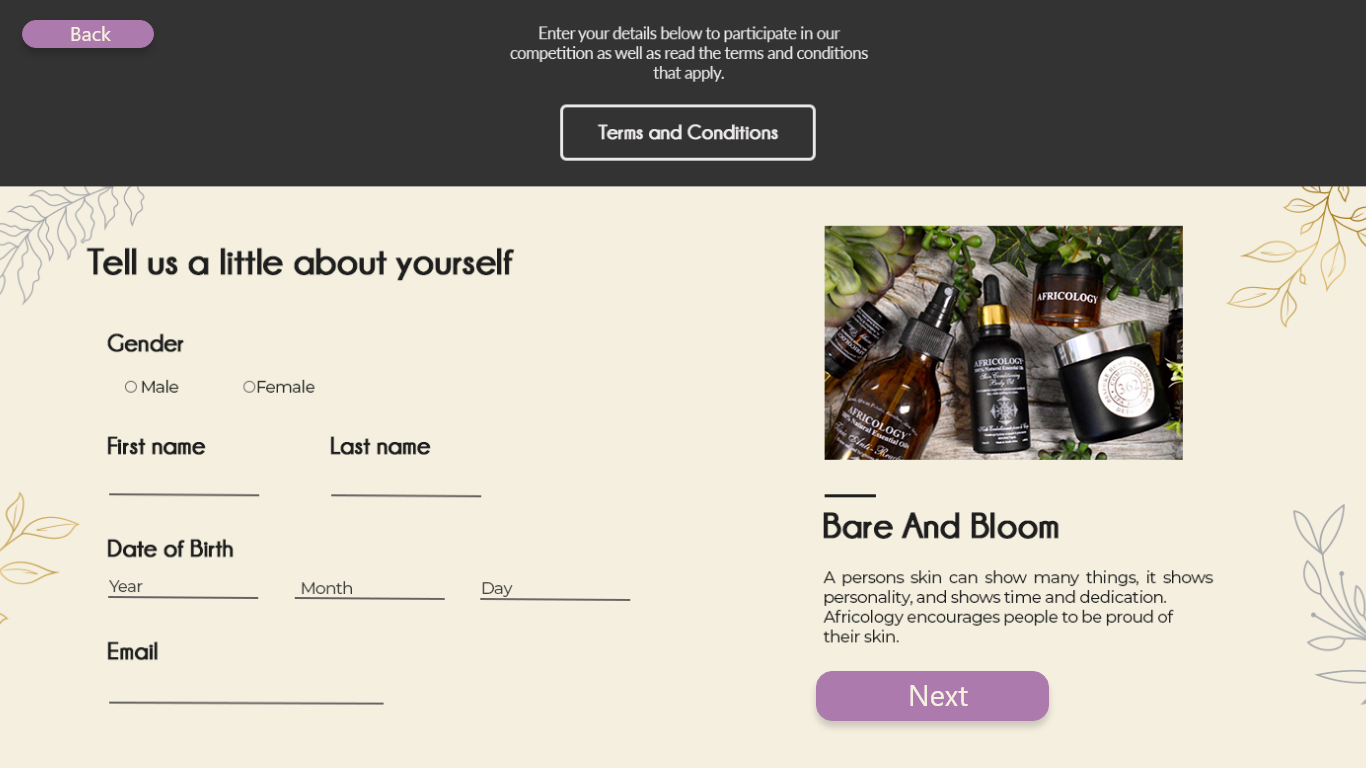Viewport: 1366px width, 768px height.
Task: Click the Back button
Action: pyautogui.click(x=88, y=34)
